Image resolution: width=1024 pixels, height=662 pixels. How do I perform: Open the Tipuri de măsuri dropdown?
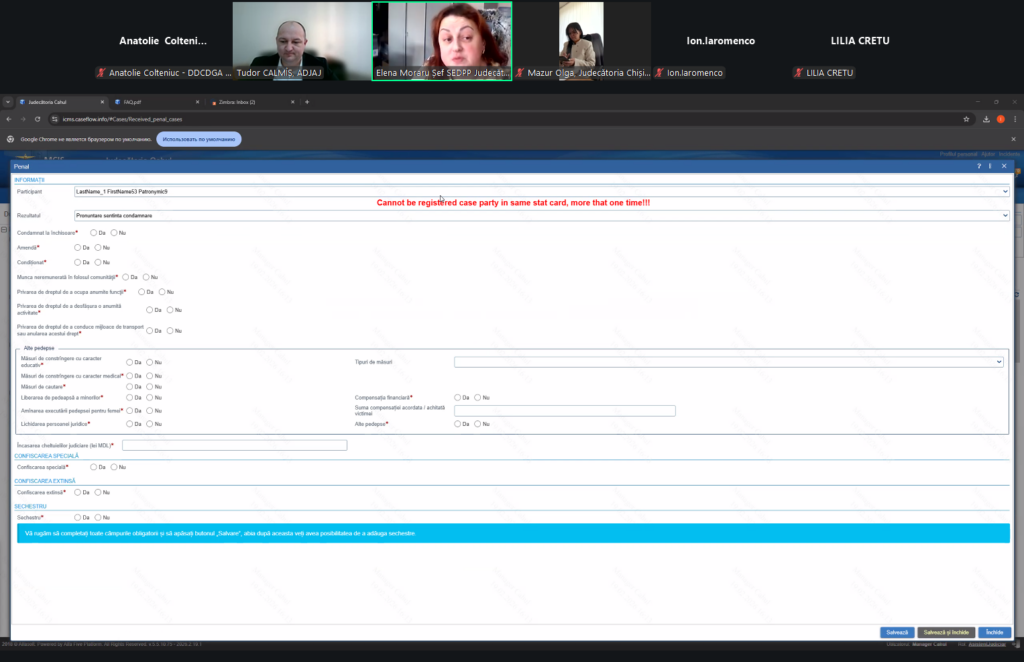[x=728, y=362]
